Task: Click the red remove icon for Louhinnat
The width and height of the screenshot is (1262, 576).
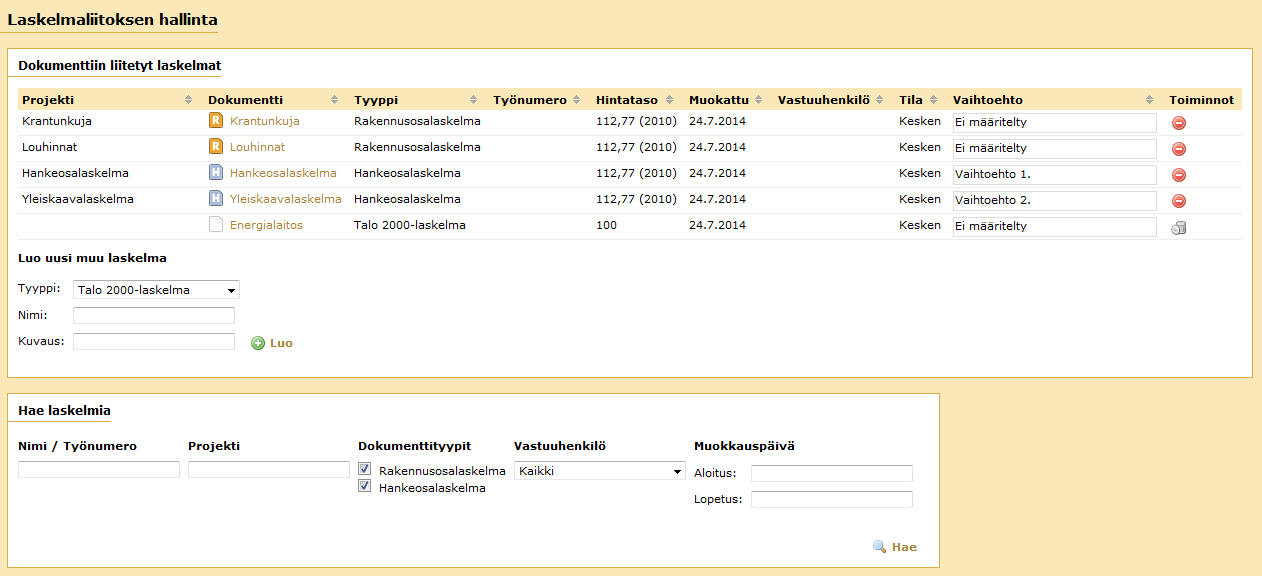Action: [1178, 149]
